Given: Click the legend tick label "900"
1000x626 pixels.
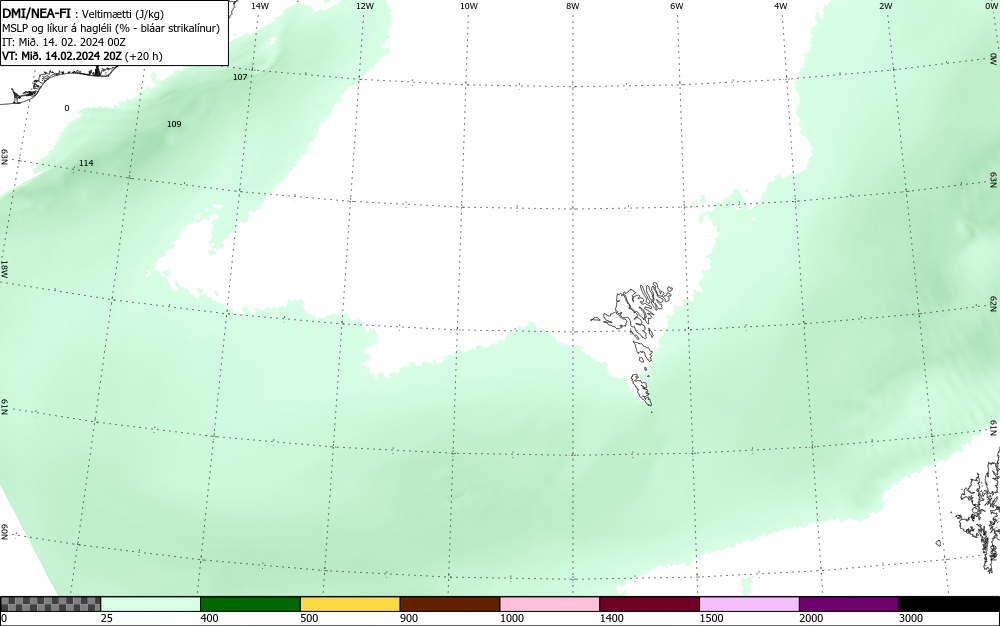Looking at the screenshot, I should (409, 618).
